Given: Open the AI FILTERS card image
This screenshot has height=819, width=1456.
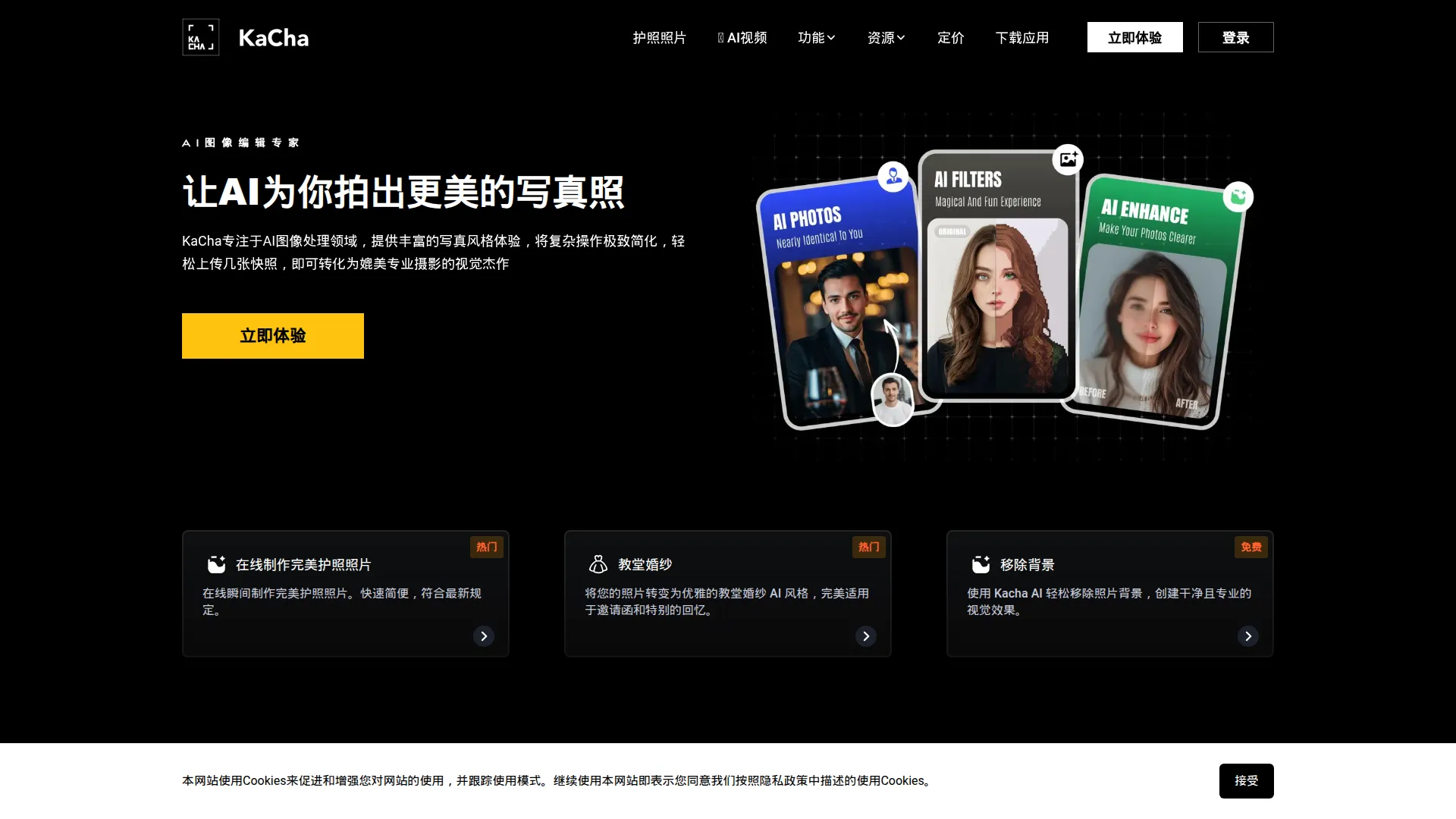Looking at the screenshot, I should point(998,275).
